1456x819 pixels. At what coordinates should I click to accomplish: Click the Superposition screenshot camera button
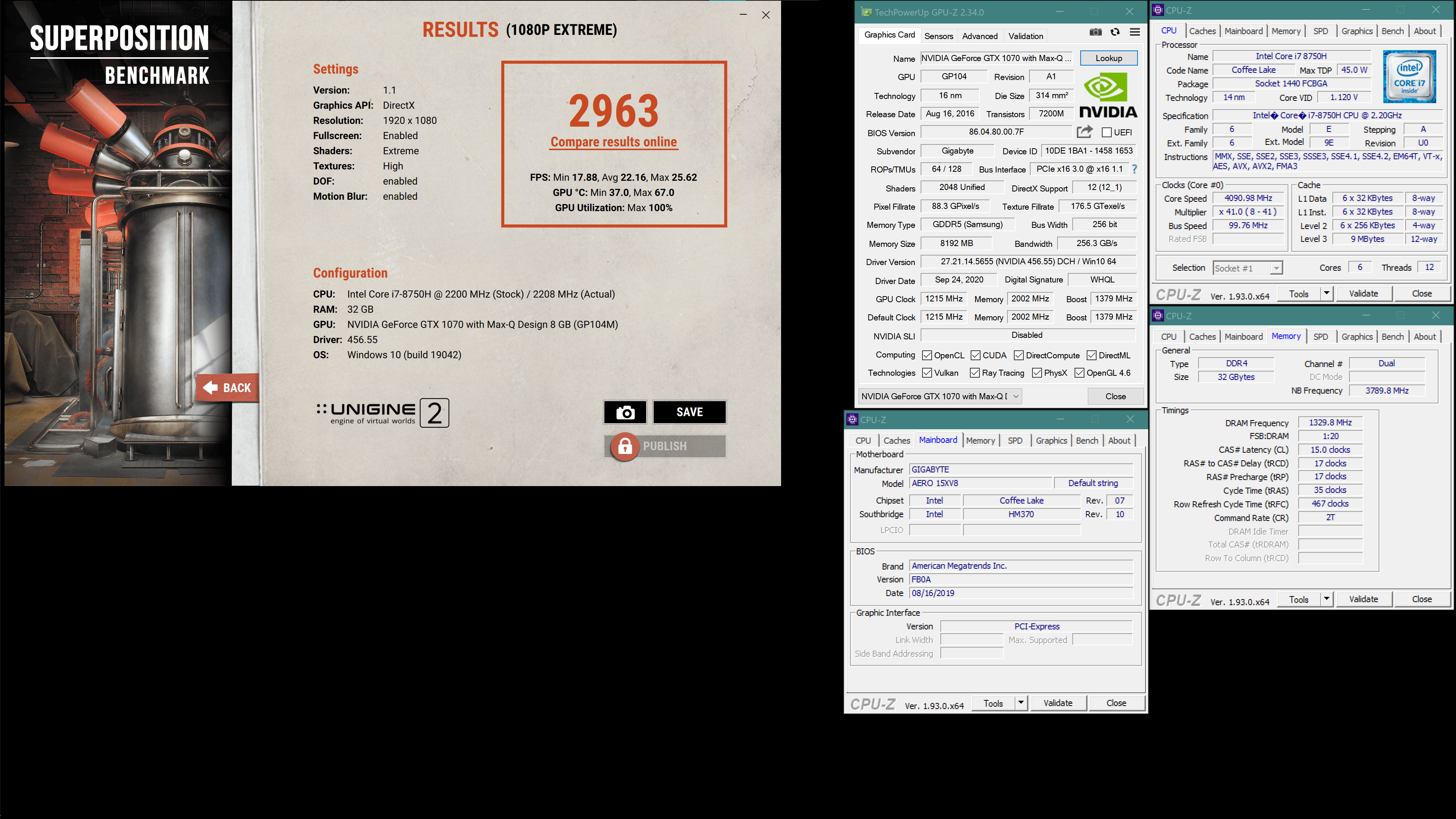[x=624, y=412]
